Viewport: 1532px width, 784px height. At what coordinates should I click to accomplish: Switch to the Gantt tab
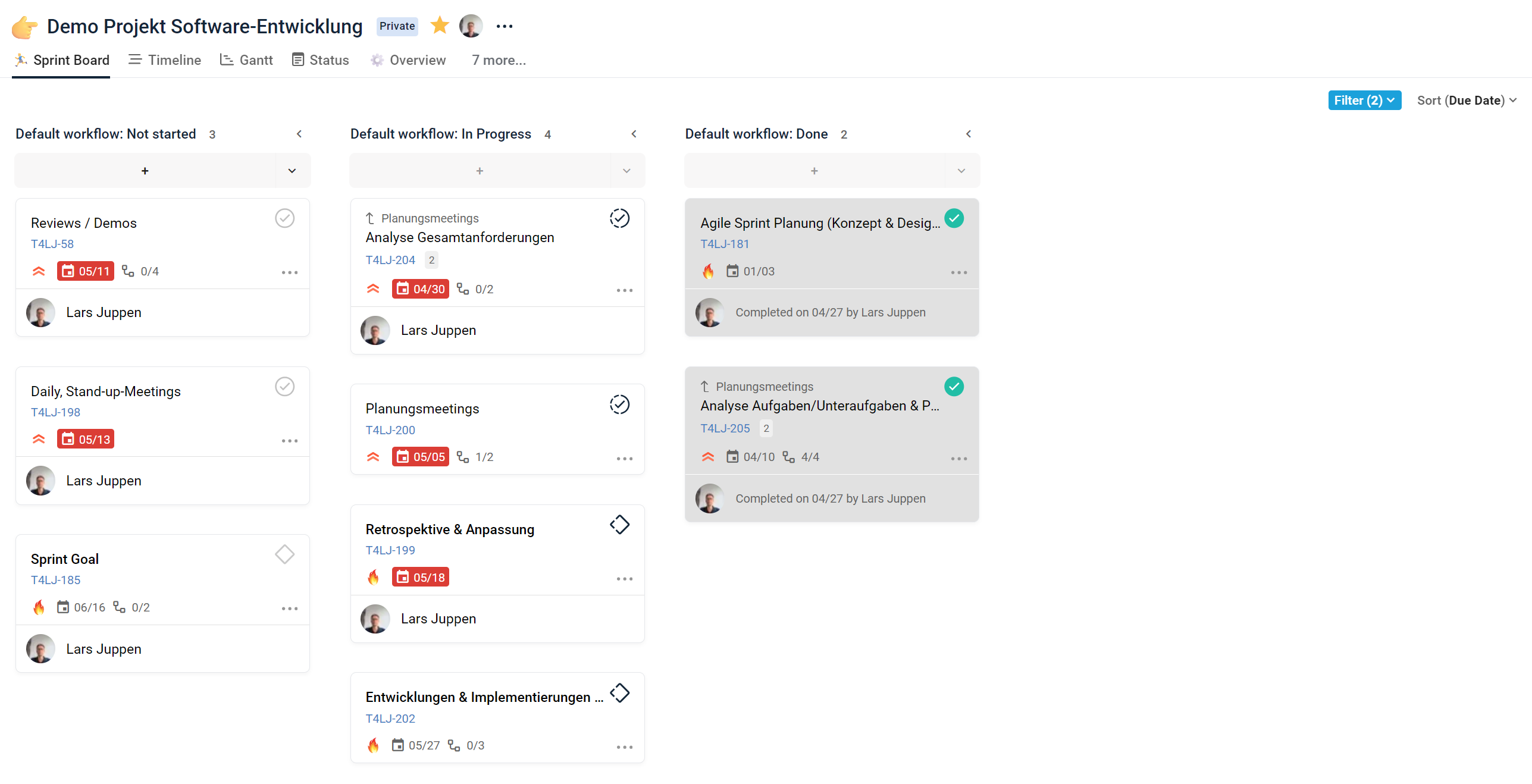pos(246,60)
